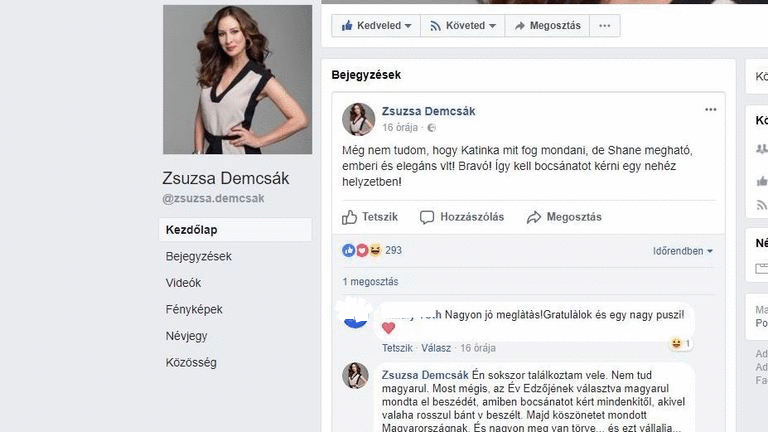
Task: Go to the Videók section
Action: [x=183, y=283]
